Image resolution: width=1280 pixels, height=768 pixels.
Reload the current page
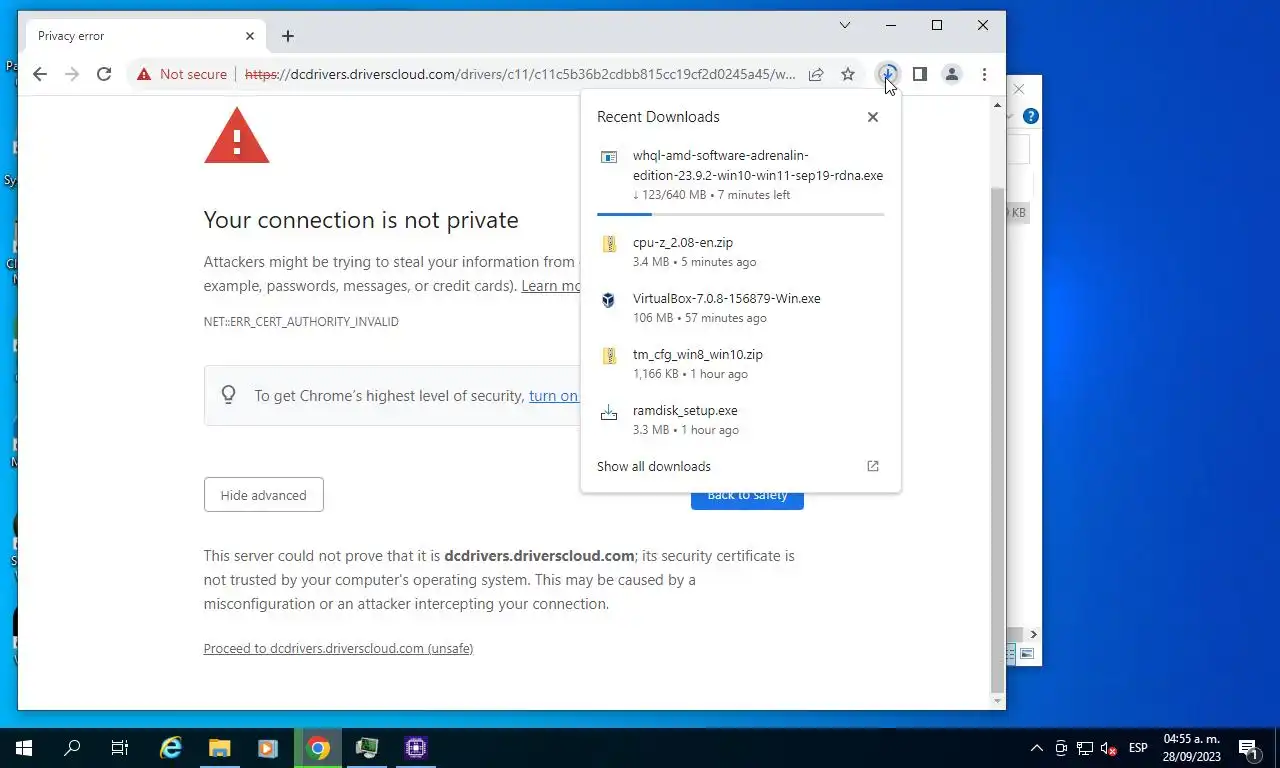pos(104,74)
